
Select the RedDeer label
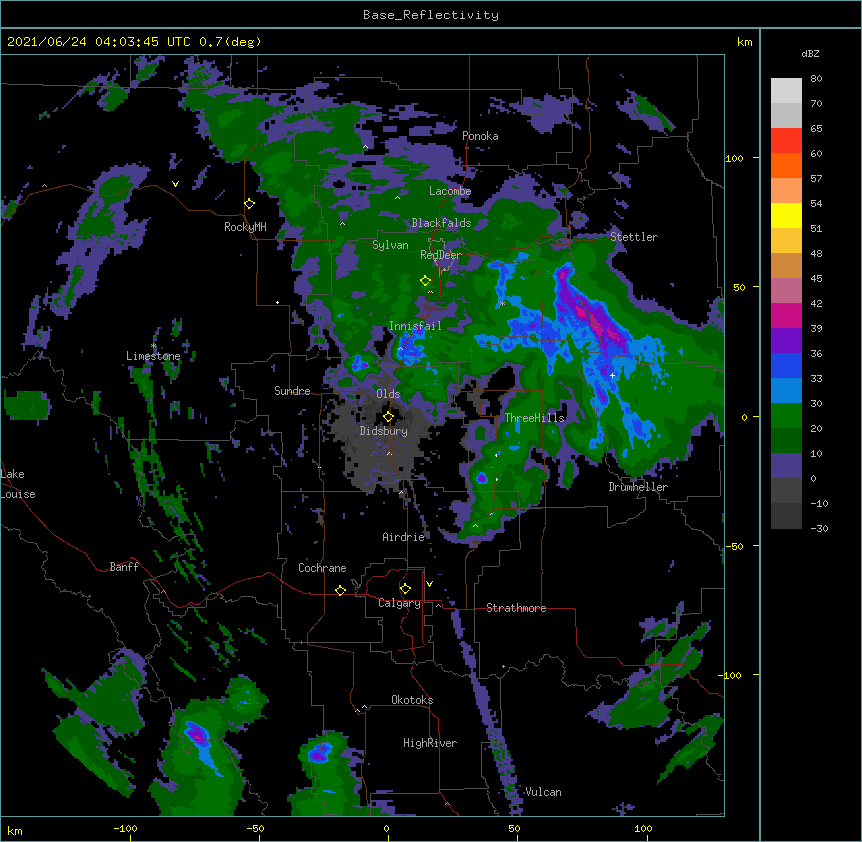point(441,255)
